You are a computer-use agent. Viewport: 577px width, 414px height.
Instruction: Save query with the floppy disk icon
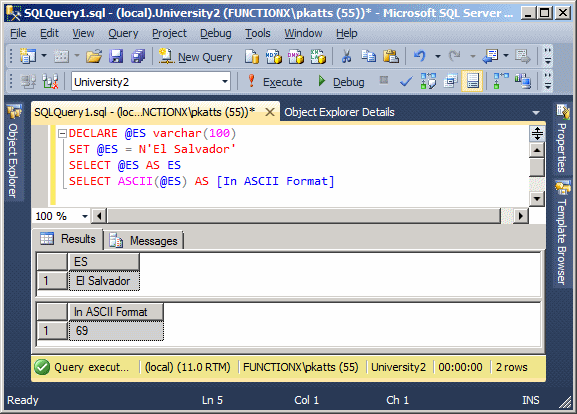(116, 57)
